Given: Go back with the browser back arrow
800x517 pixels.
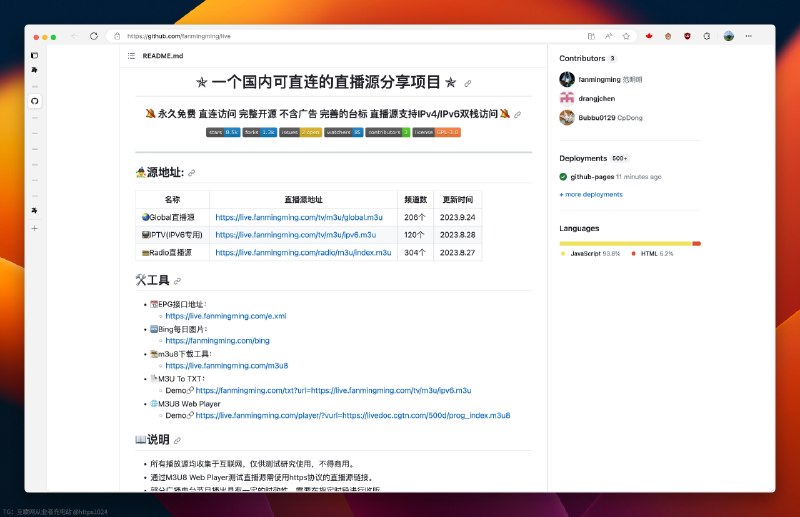Looking at the screenshot, I should point(74,36).
